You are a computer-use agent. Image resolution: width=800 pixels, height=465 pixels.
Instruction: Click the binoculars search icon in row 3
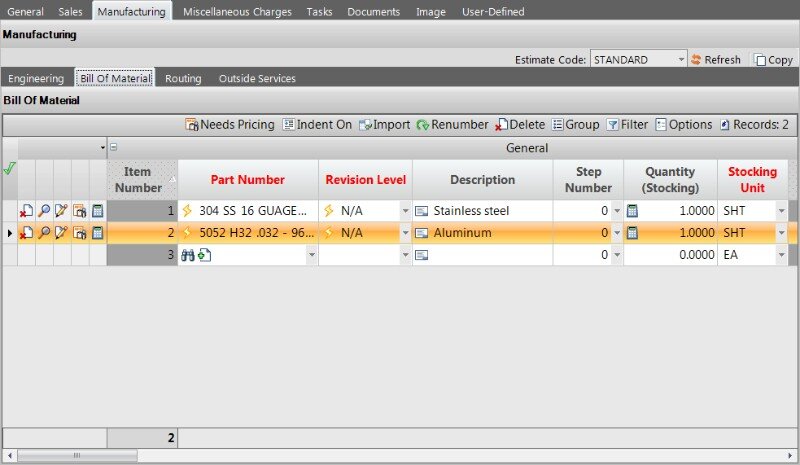click(x=188, y=255)
